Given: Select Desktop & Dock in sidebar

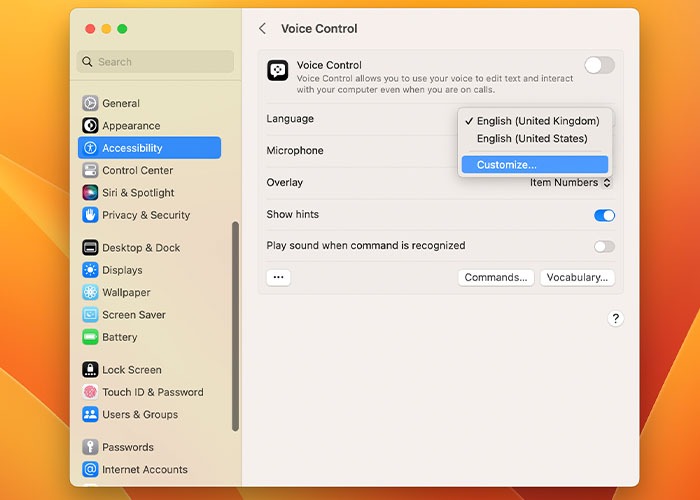Looking at the screenshot, I should click(141, 247).
